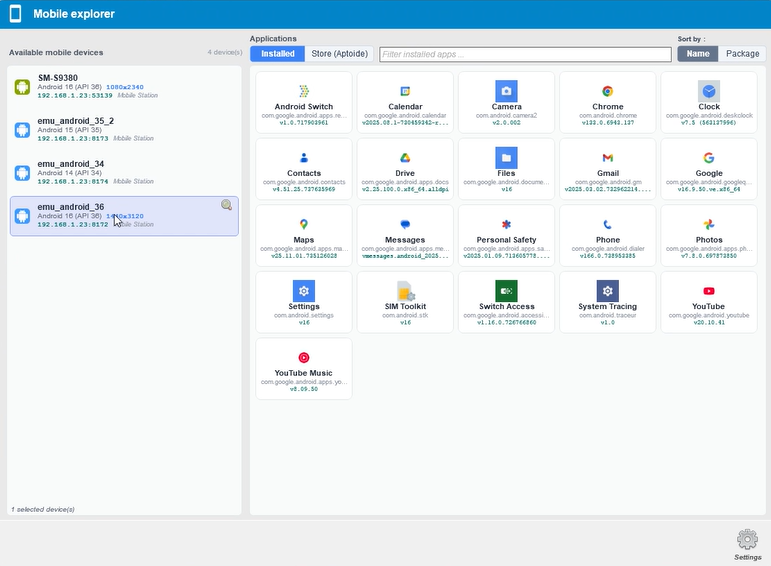Switch to the Store (Aptoide) tab
Image resolution: width=771 pixels, height=566 pixels.
pos(340,54)
